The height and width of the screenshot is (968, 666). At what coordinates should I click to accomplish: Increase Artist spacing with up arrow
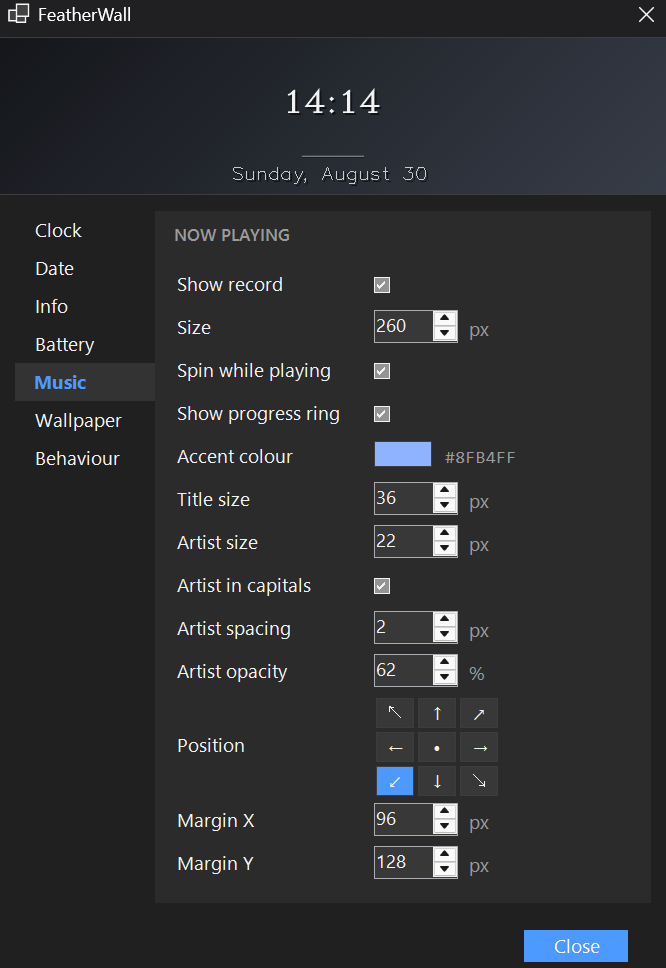pos(444,620)
